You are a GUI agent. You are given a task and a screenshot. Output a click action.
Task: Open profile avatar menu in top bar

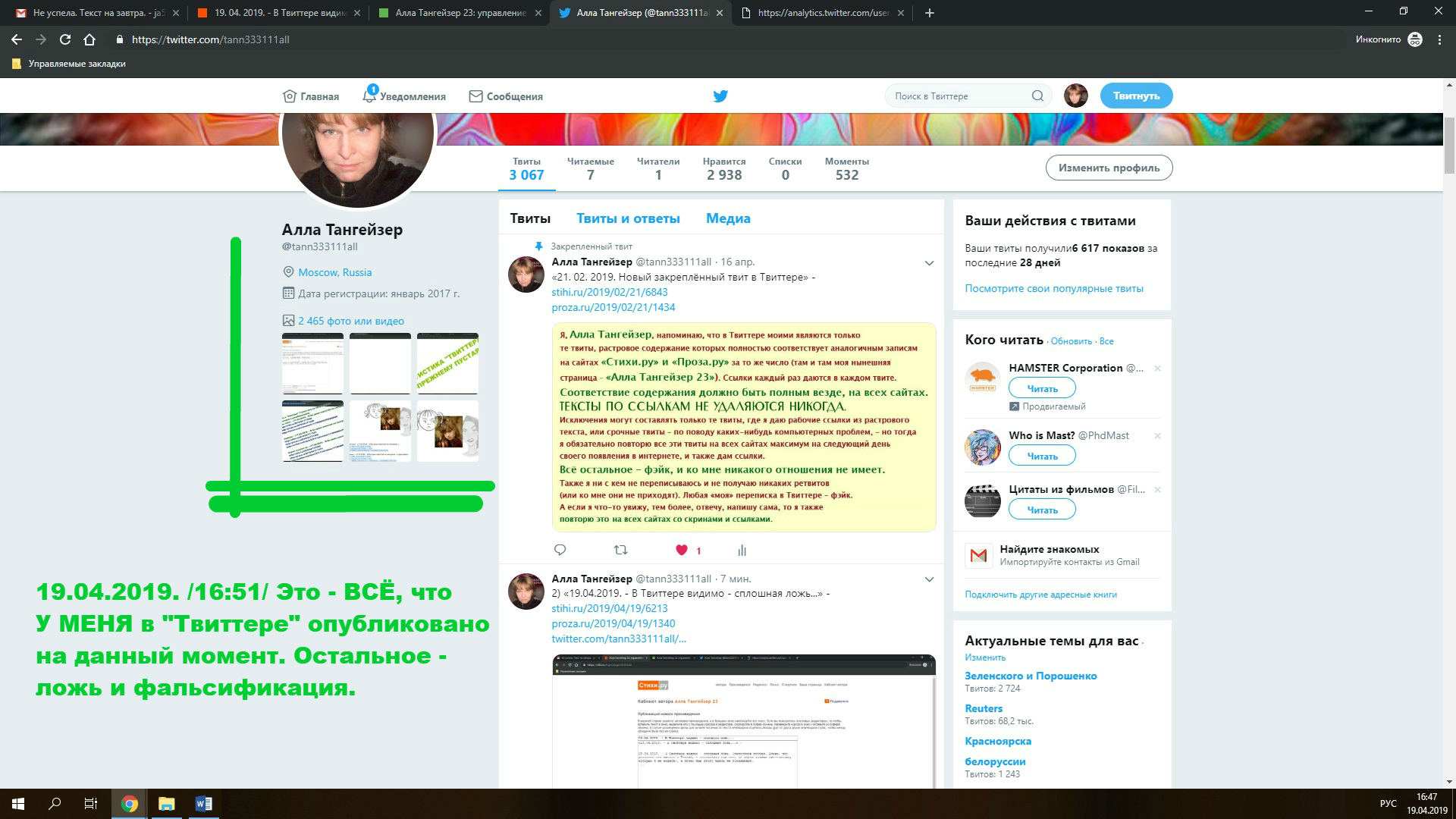click(1075, 96)
